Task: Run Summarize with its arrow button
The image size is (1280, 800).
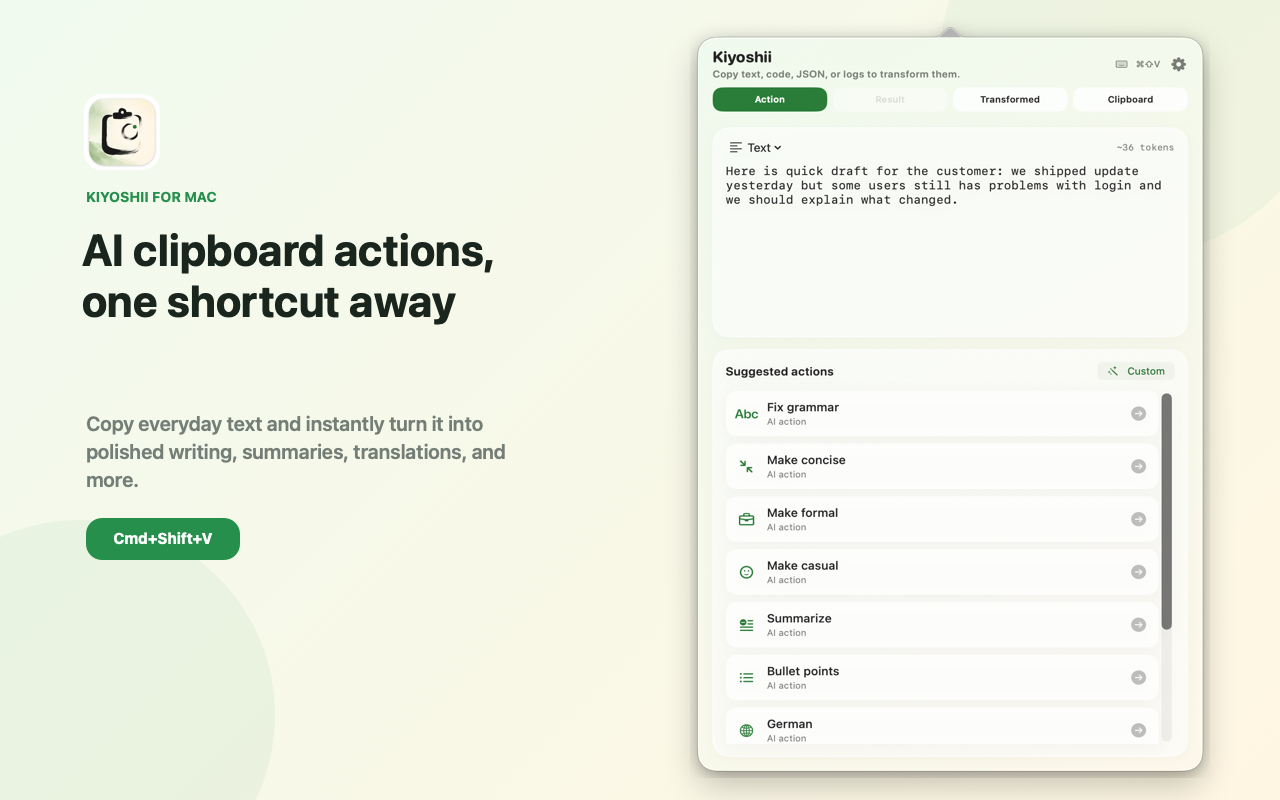Action: coord(1138,625)
